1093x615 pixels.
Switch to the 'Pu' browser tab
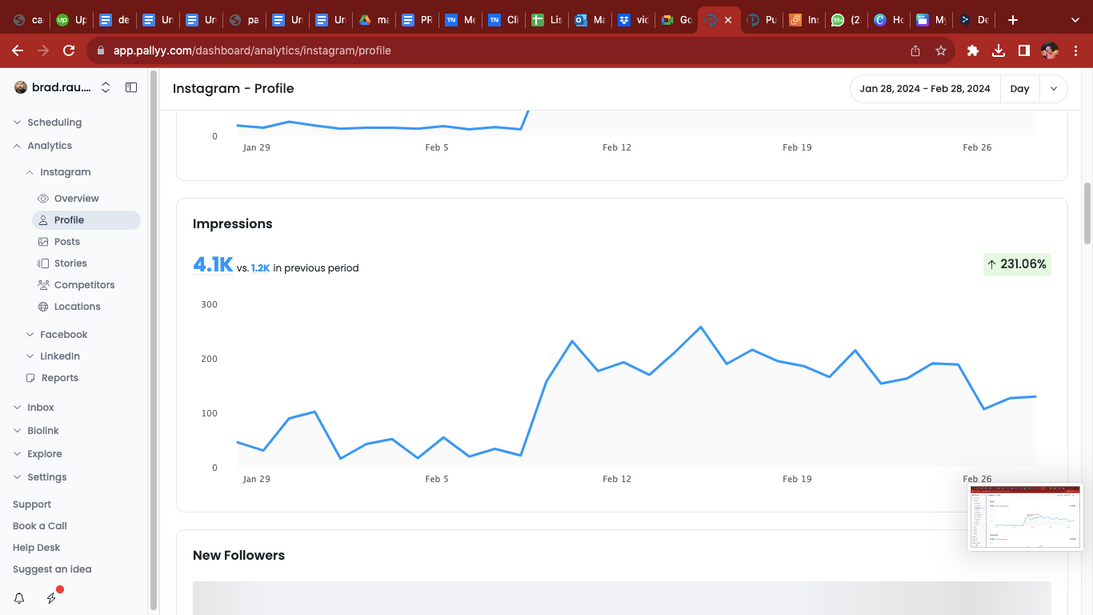[x=762, y=20]
